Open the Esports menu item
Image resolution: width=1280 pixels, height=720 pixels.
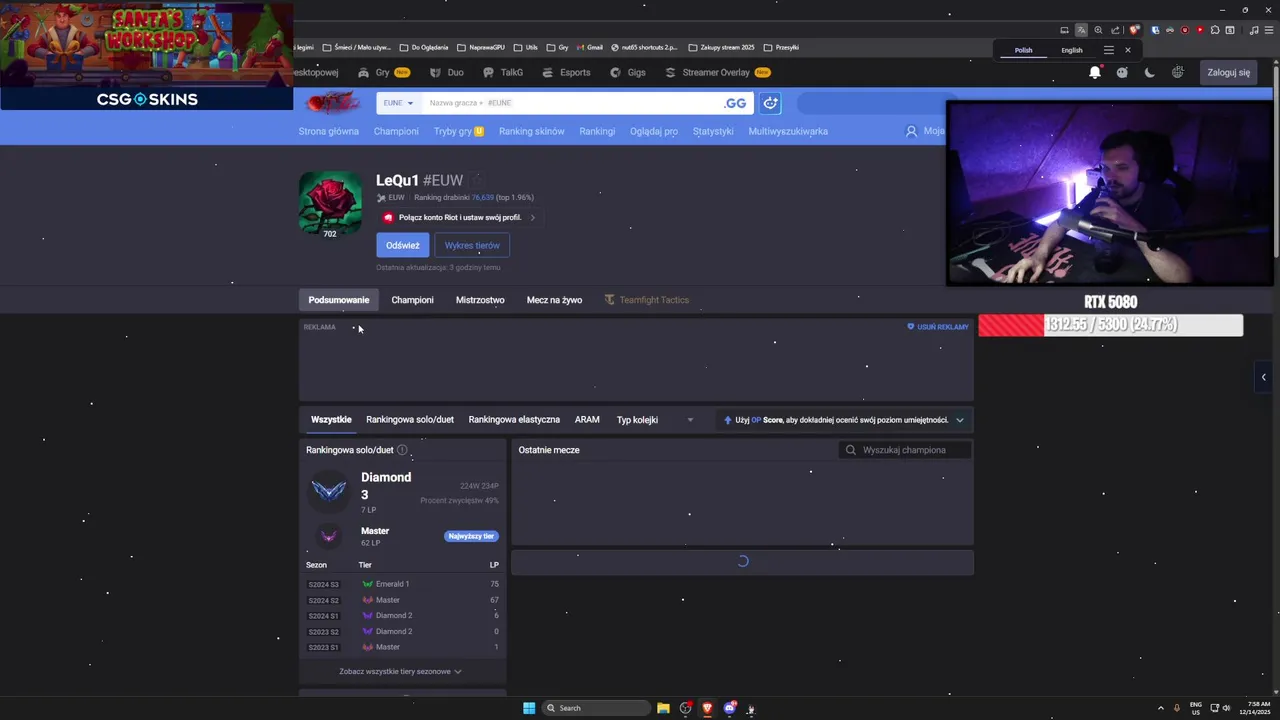pos(566,72)
